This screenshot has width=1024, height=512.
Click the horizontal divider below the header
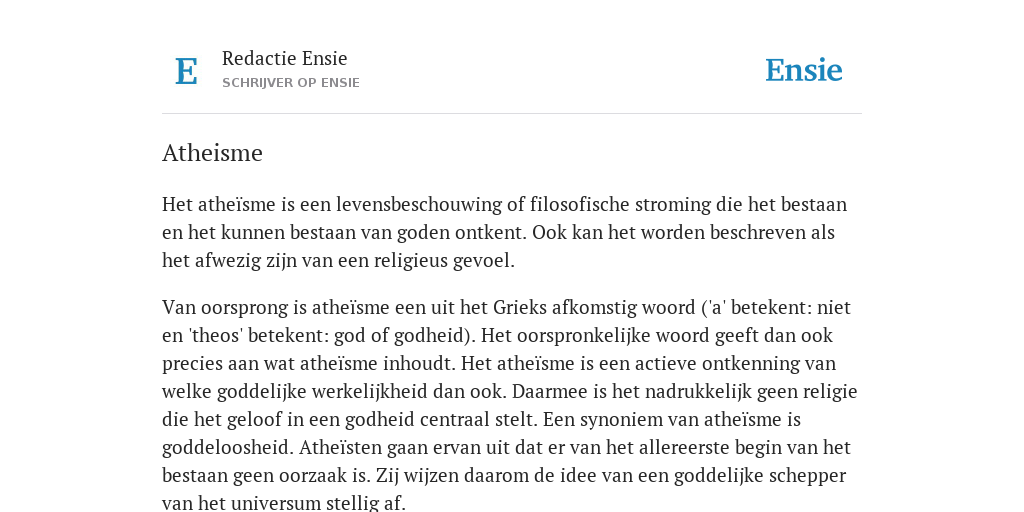tap(512, 114)
